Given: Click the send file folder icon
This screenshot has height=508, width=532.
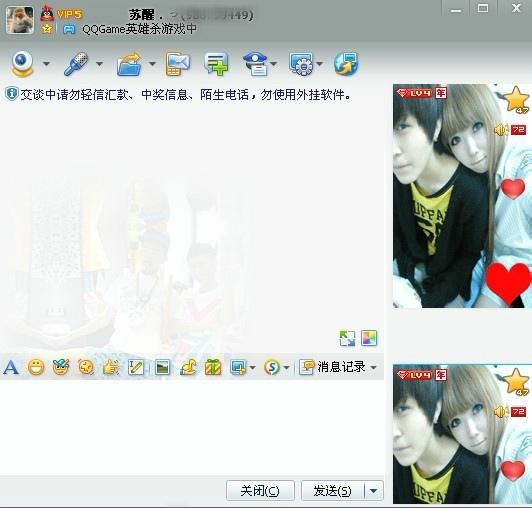Looking at the screenshot, I should 129,64.
